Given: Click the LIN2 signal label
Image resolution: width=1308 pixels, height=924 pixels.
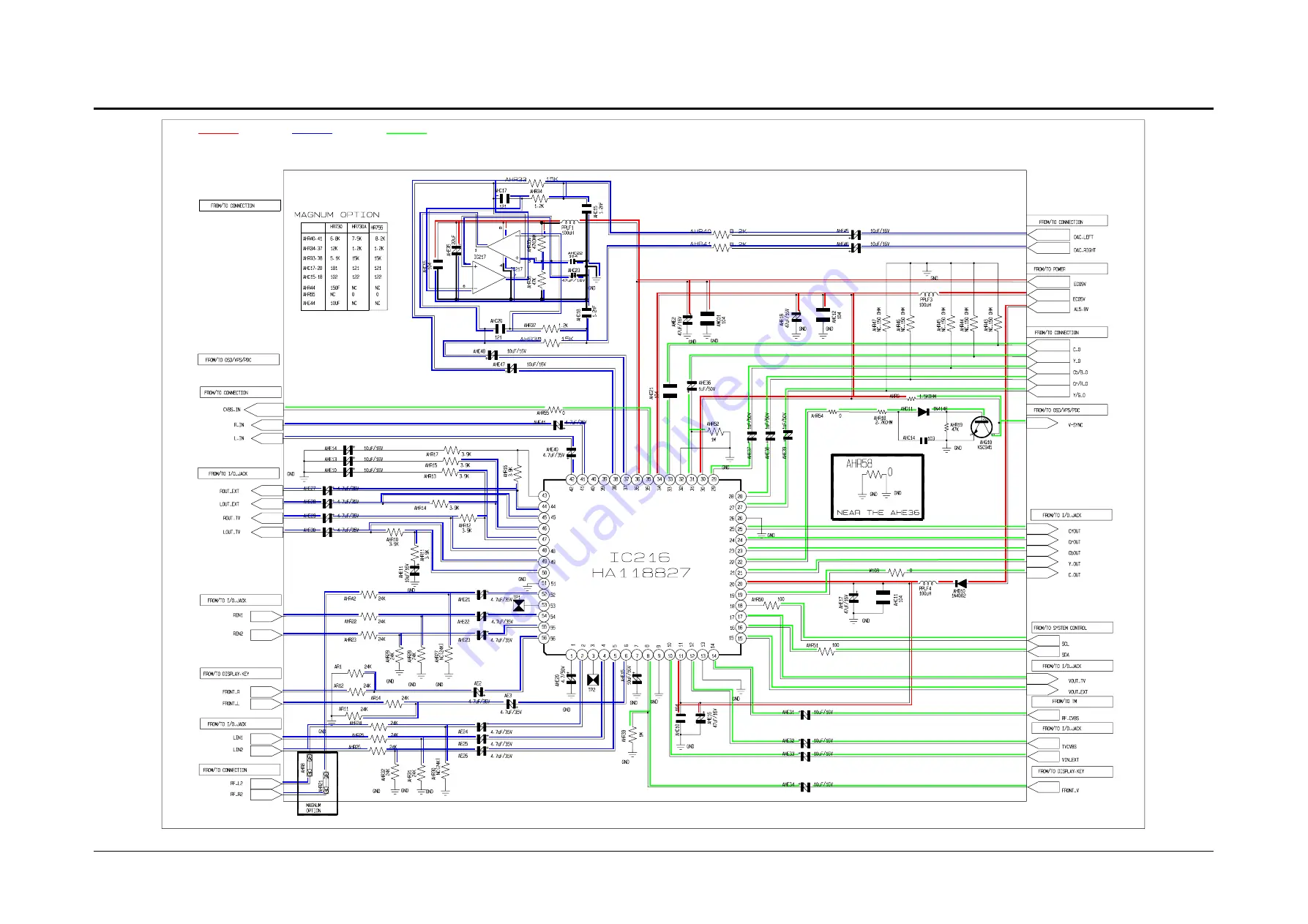Looking at the screenshot, I should click(238, 750).
